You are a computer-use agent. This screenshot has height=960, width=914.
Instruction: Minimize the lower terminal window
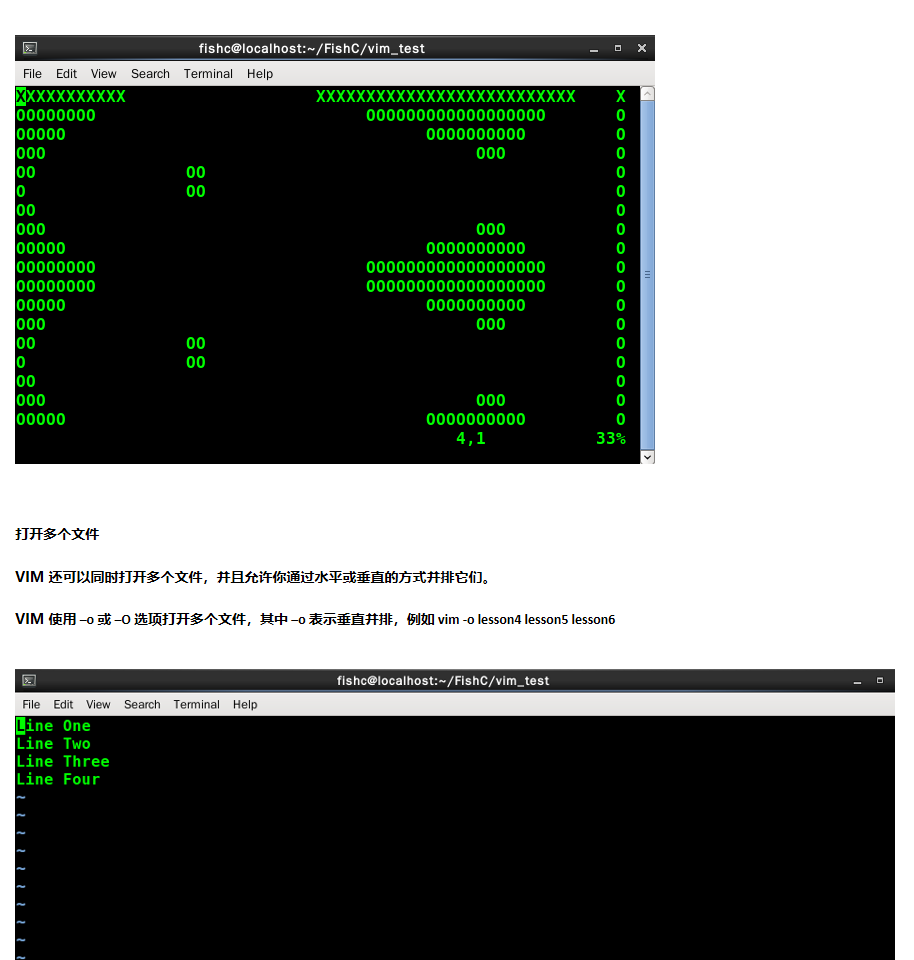point(857,681)
